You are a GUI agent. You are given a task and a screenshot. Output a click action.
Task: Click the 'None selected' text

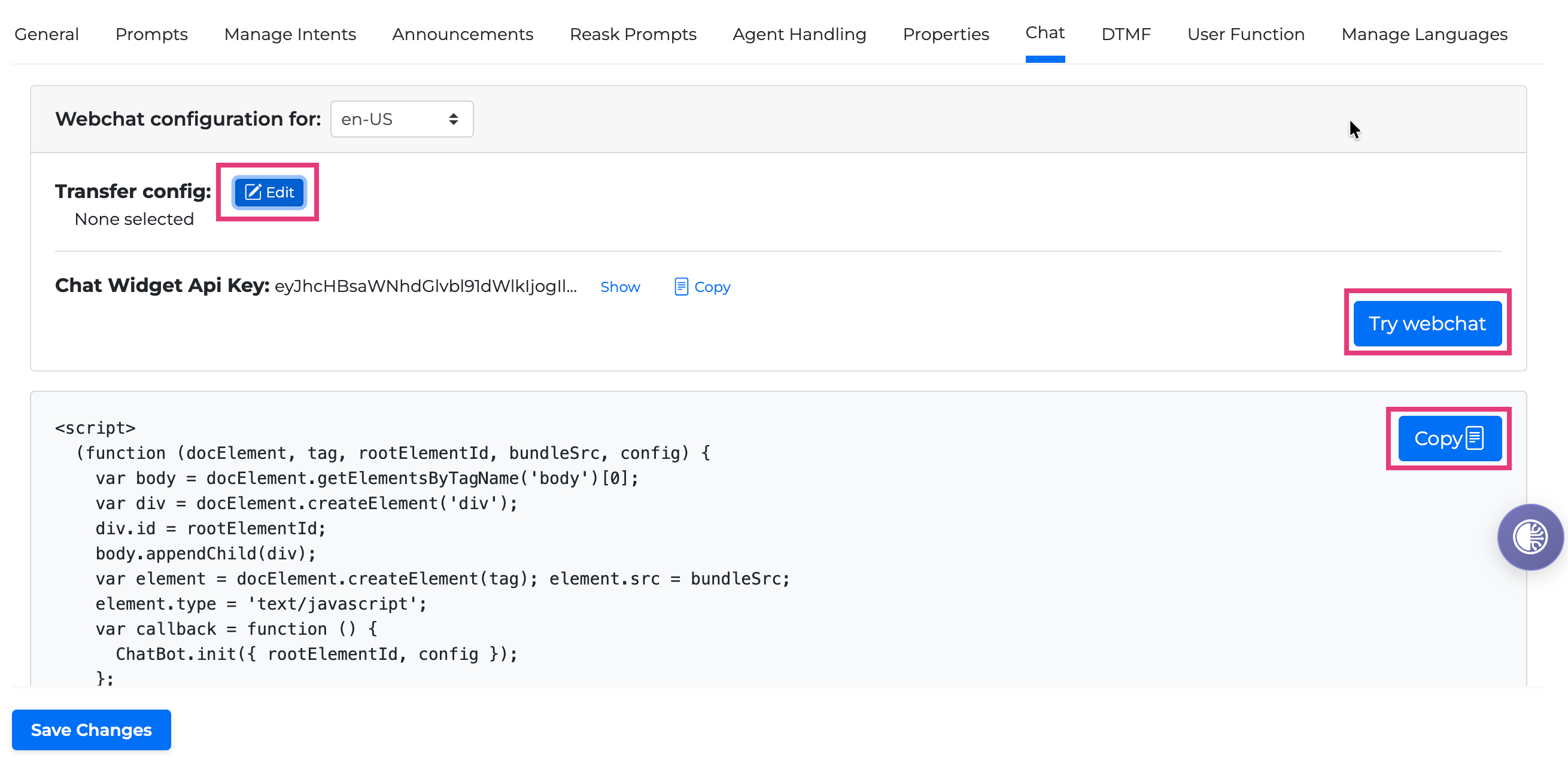(134, 219)
